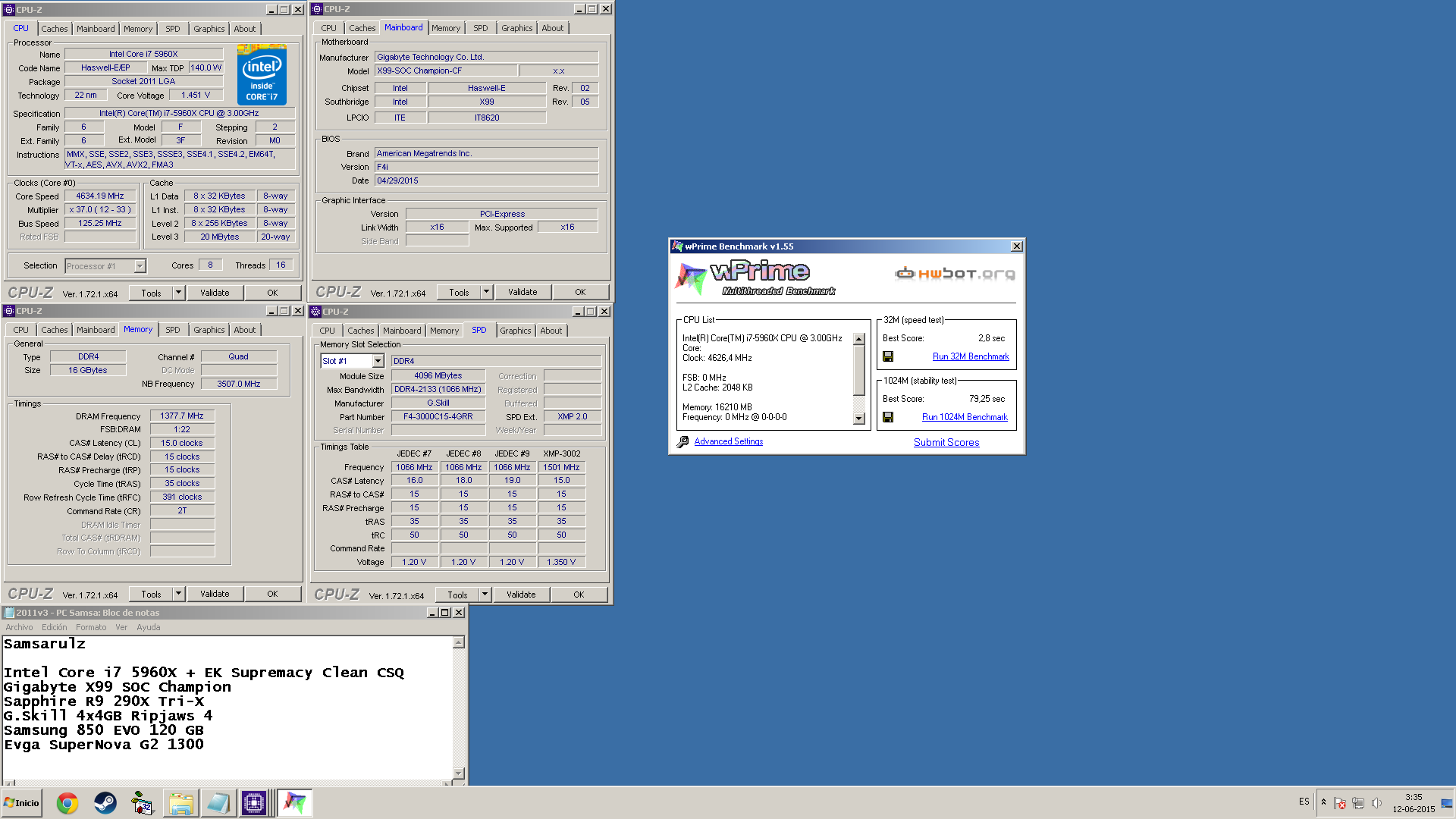
Task: Open the Ayuda menu in Notepad
Action: click(149, 627)
